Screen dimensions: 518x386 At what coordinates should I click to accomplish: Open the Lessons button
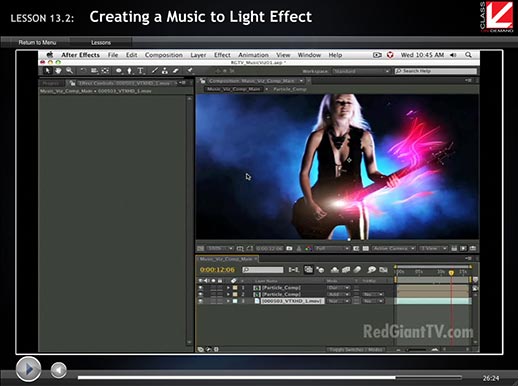pos(101,43)
